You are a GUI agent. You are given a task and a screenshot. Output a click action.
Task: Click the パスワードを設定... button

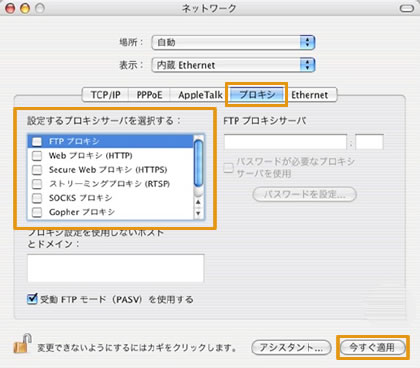[x=305, y=194]
